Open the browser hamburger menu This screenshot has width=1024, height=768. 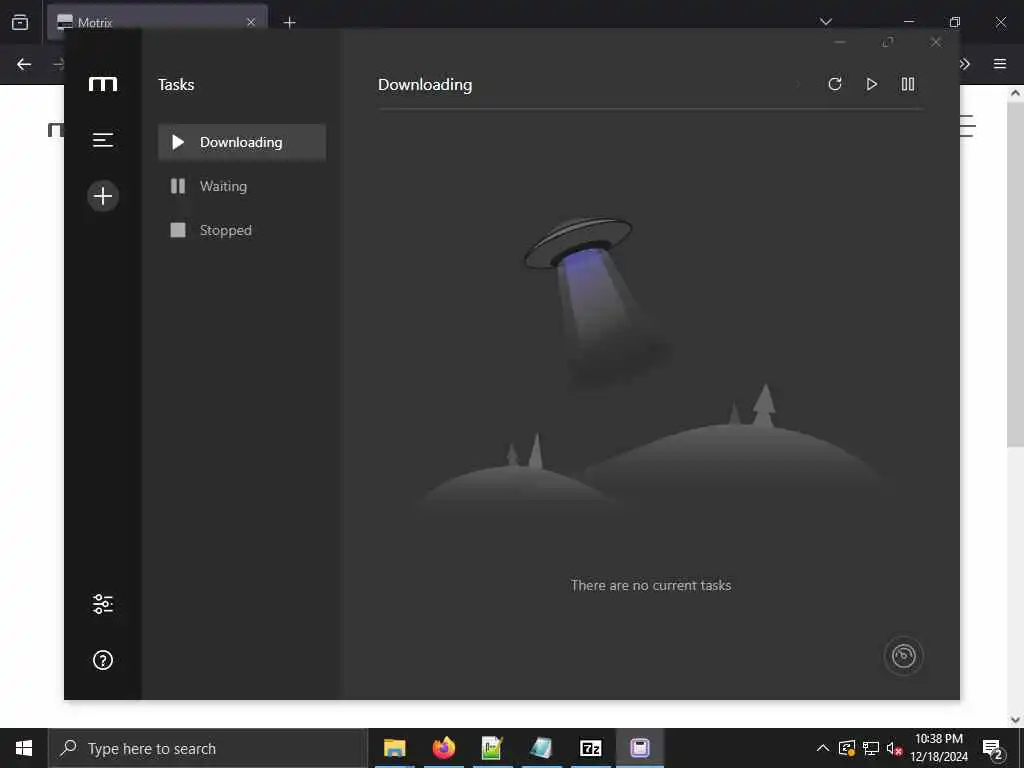(1000, 64)
